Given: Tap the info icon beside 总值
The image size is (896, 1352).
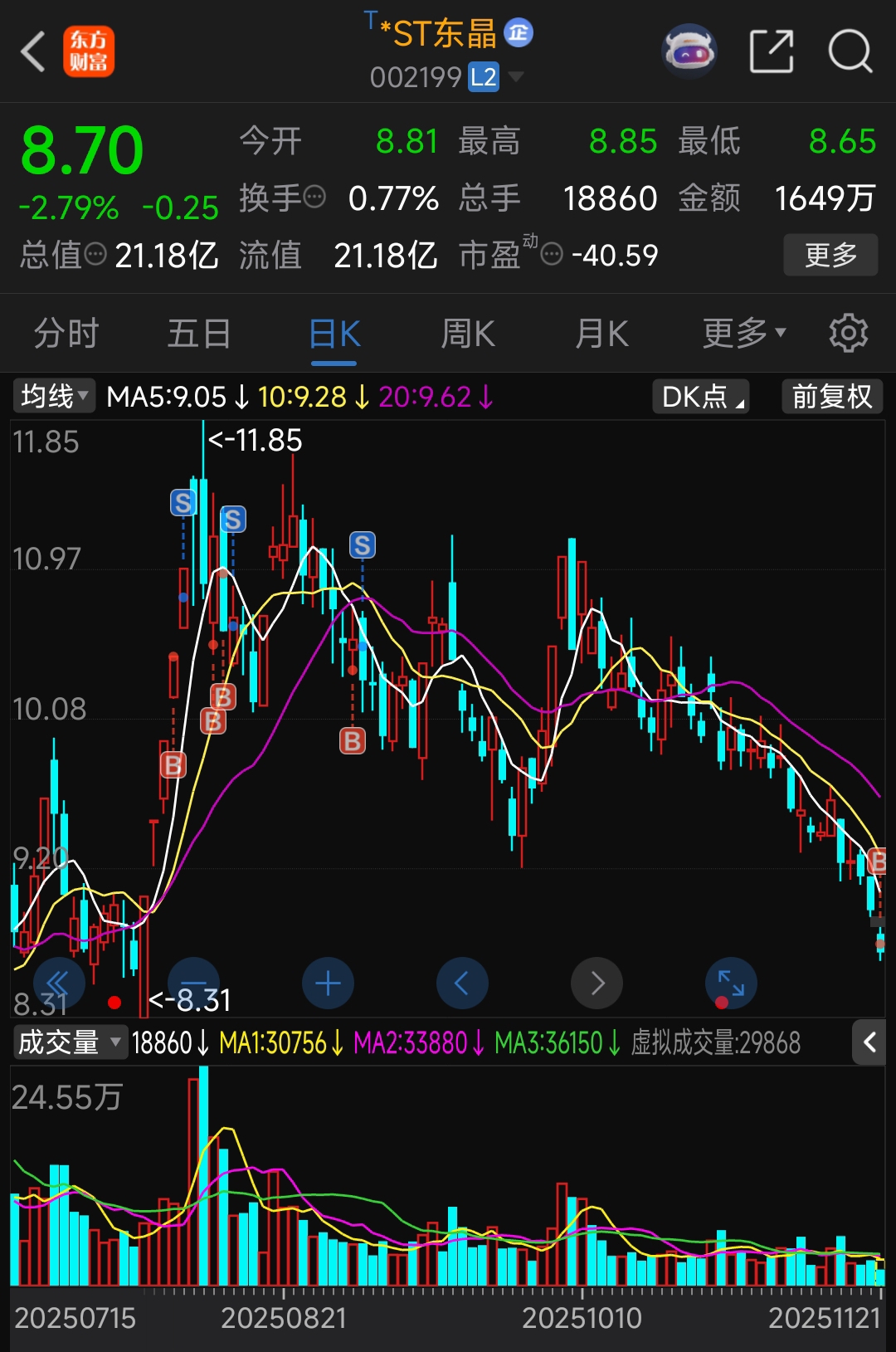Looking at the screenshot, I should (95, 254).
